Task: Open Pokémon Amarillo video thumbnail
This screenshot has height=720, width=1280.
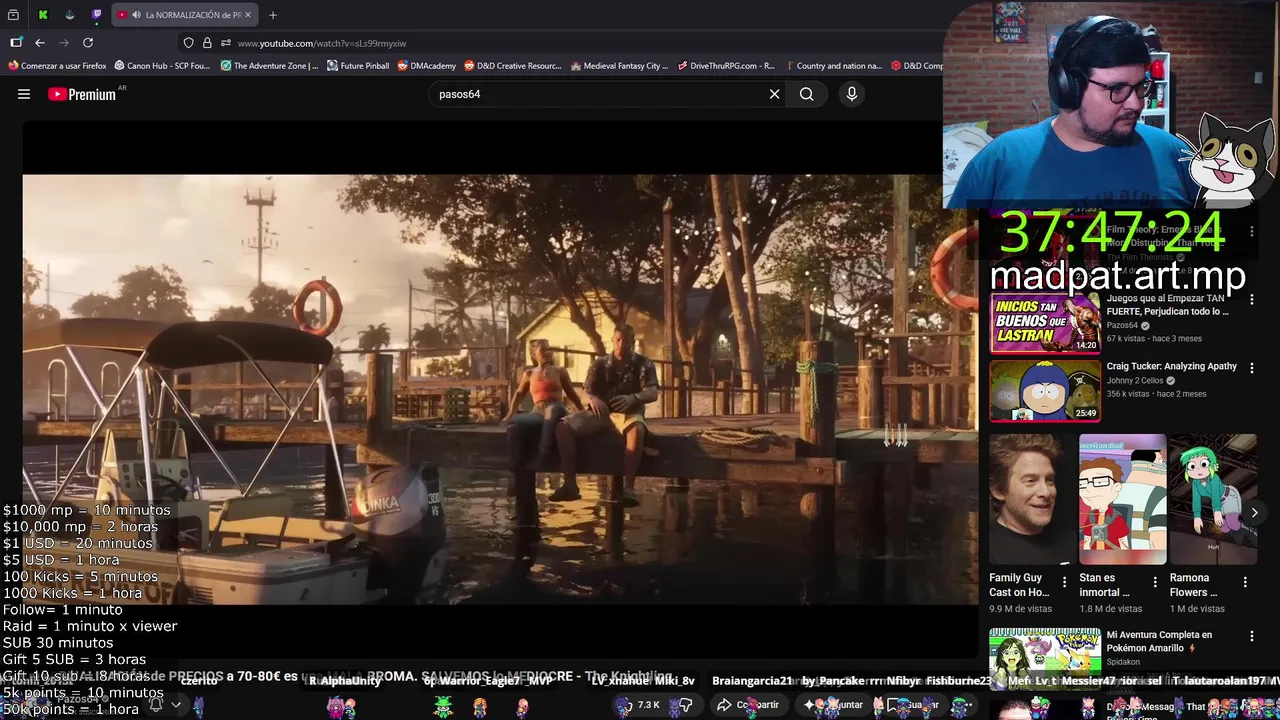Action: point(1045,659)
